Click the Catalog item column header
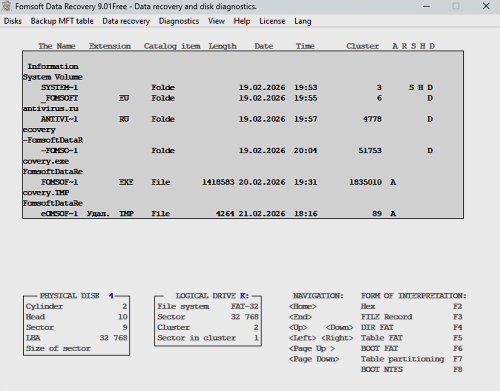 tap(172, 46)
